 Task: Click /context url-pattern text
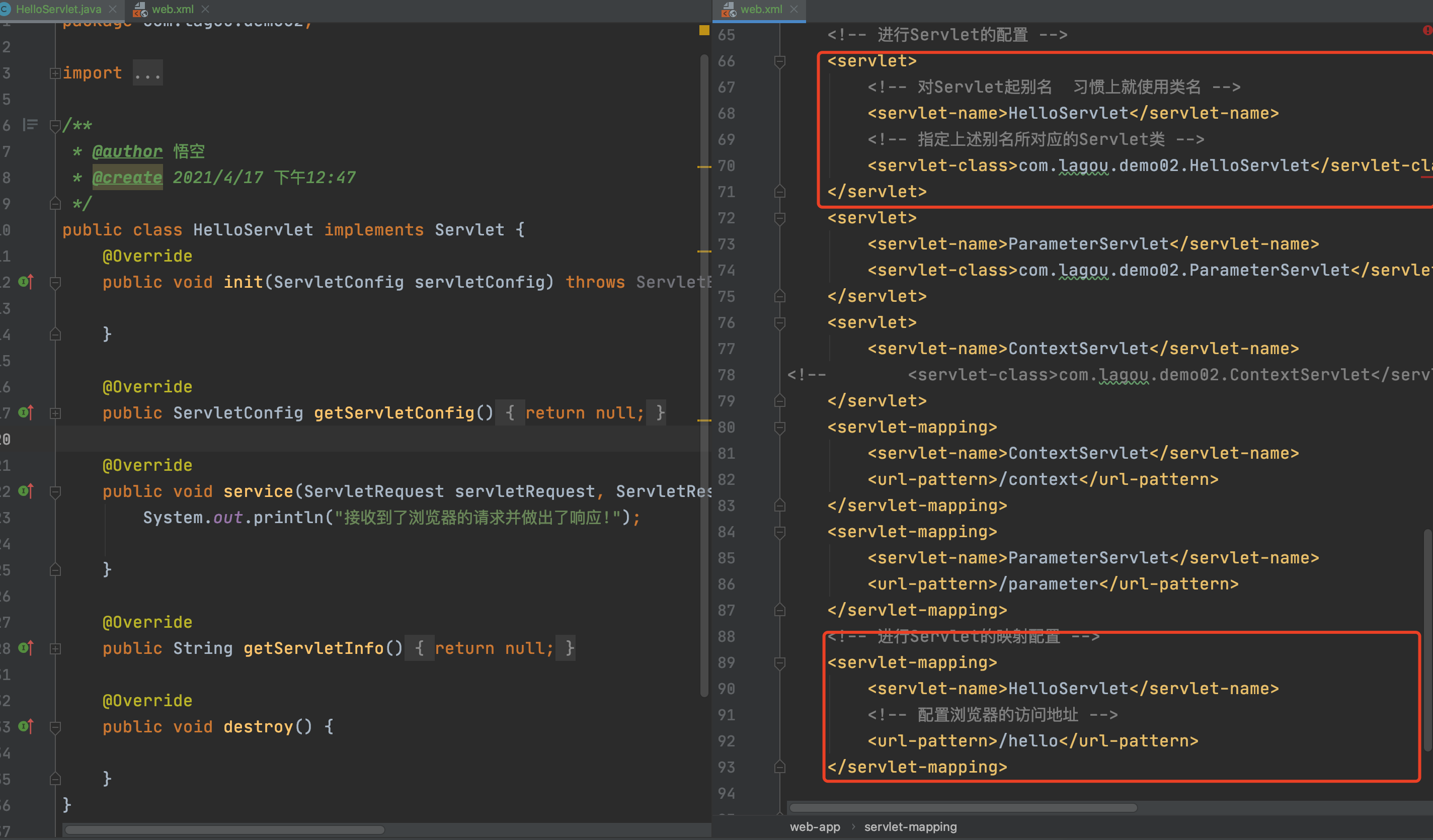(x=1039, y=479)
